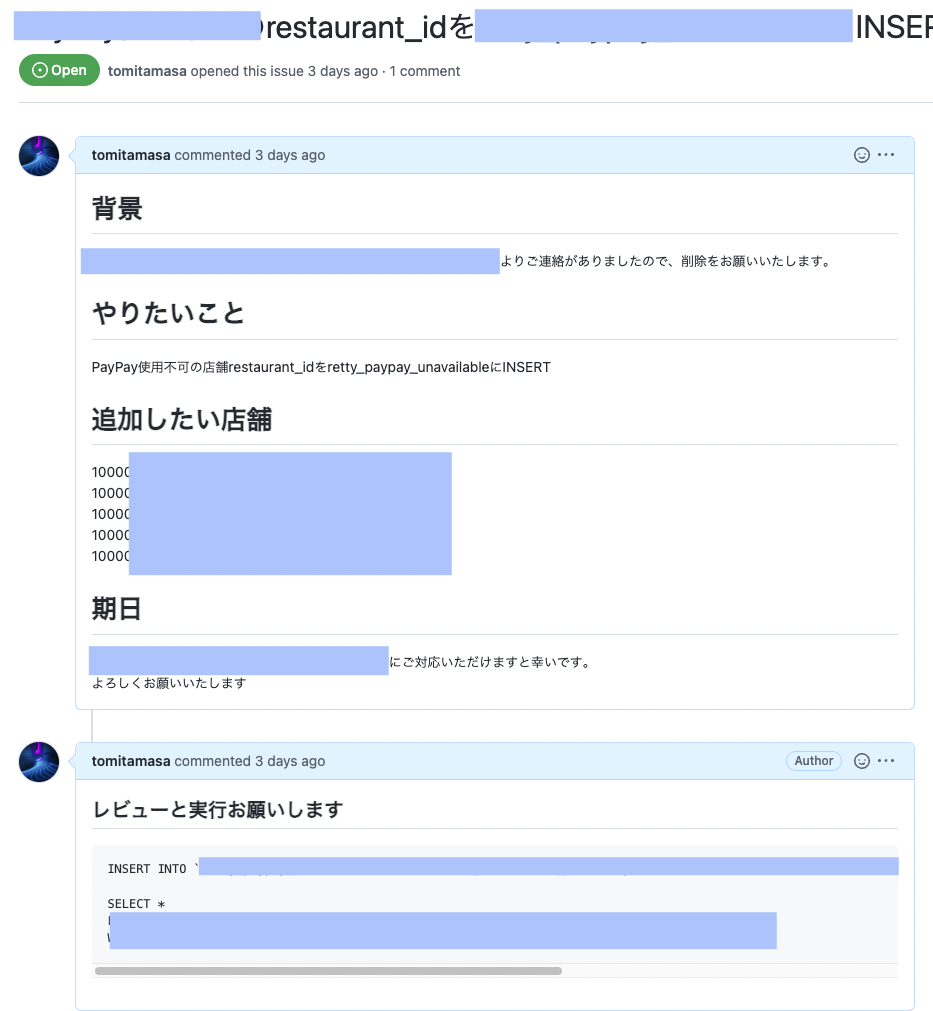Screen dimensions: 933x1011
Task: Click the horizontal scrollbar under SQL code block
Action: point(328,971)
